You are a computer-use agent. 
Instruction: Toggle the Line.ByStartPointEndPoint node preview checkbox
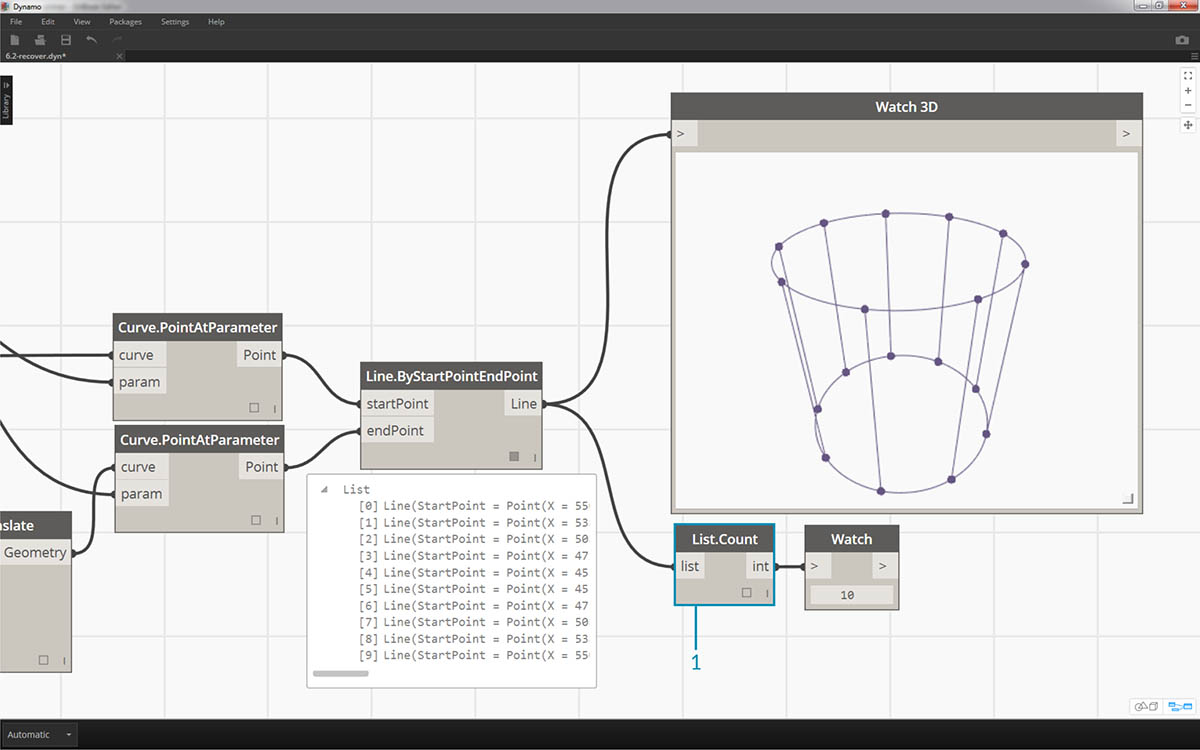514,457
